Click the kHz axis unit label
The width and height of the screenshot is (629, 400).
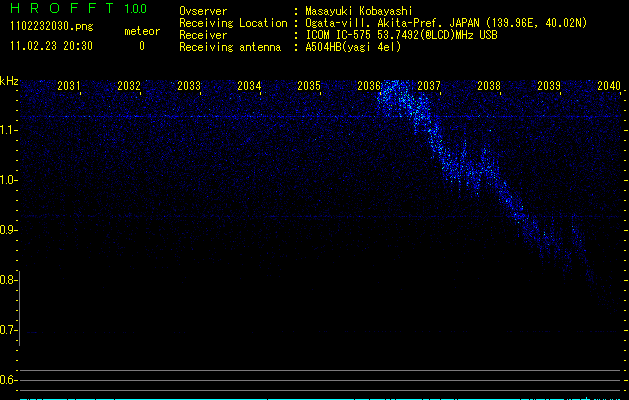9,81
